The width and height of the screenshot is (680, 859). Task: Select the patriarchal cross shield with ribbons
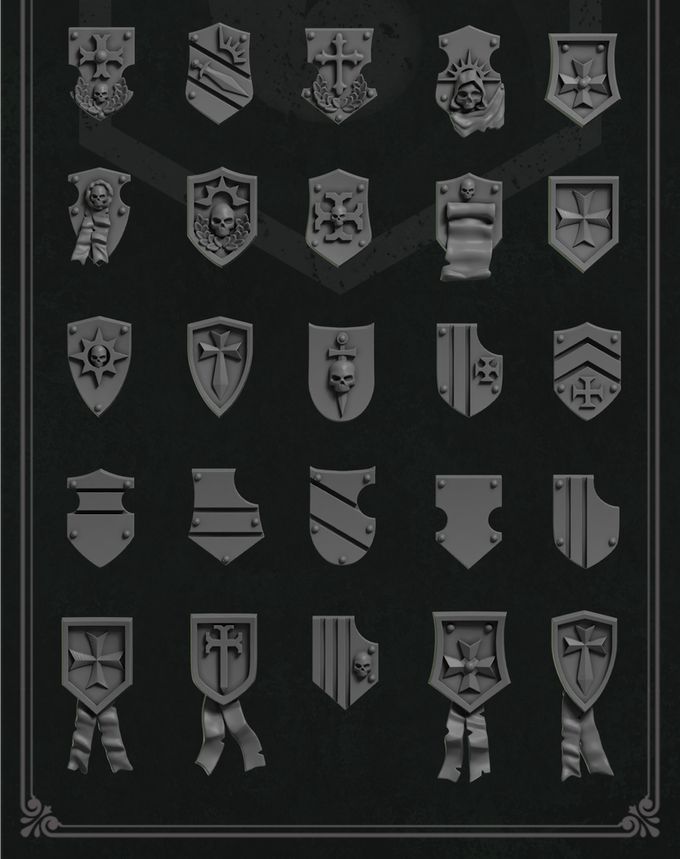(227, 694)
